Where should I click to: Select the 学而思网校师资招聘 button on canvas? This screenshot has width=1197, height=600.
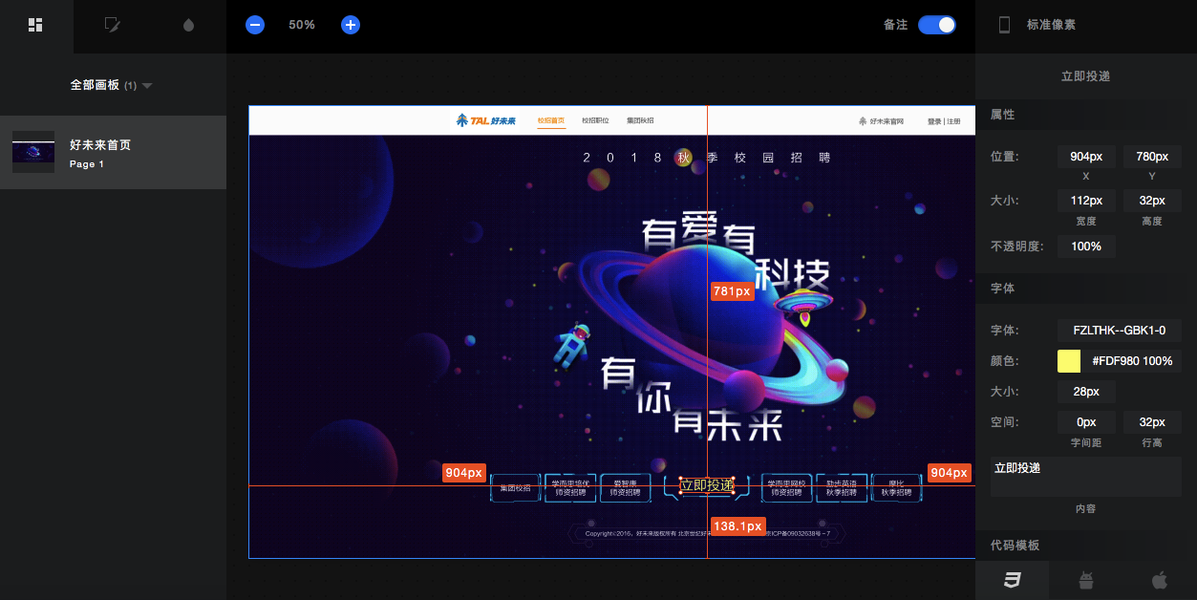786,488
